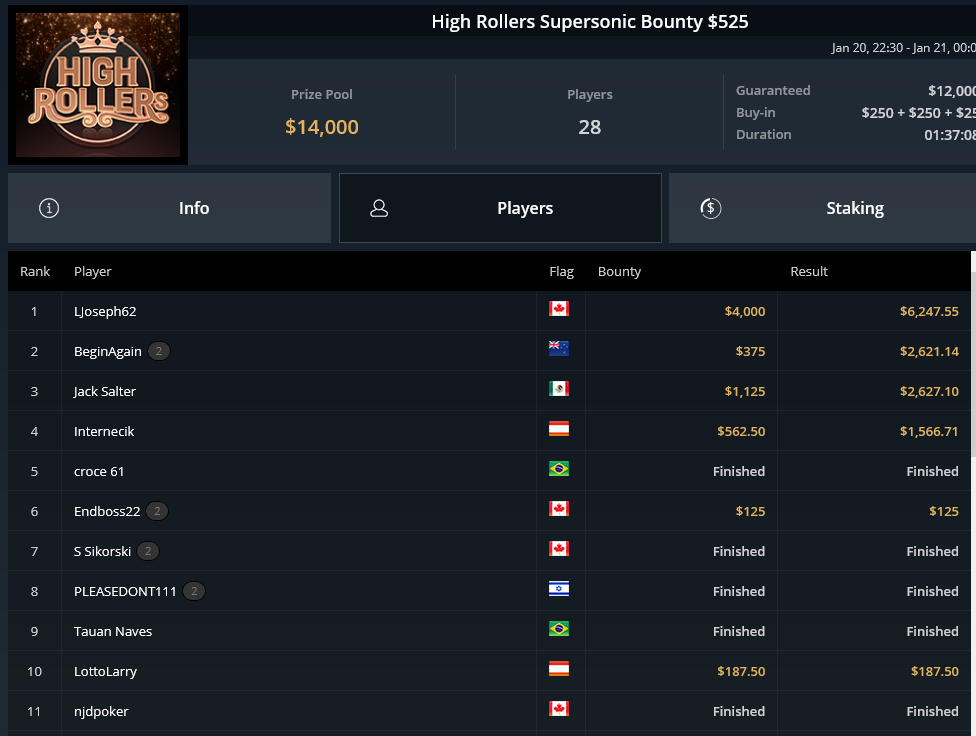Click the re-entry badge beside BeginAgain
The height and width of the screenshot is (736, 976).
[159, 351]
